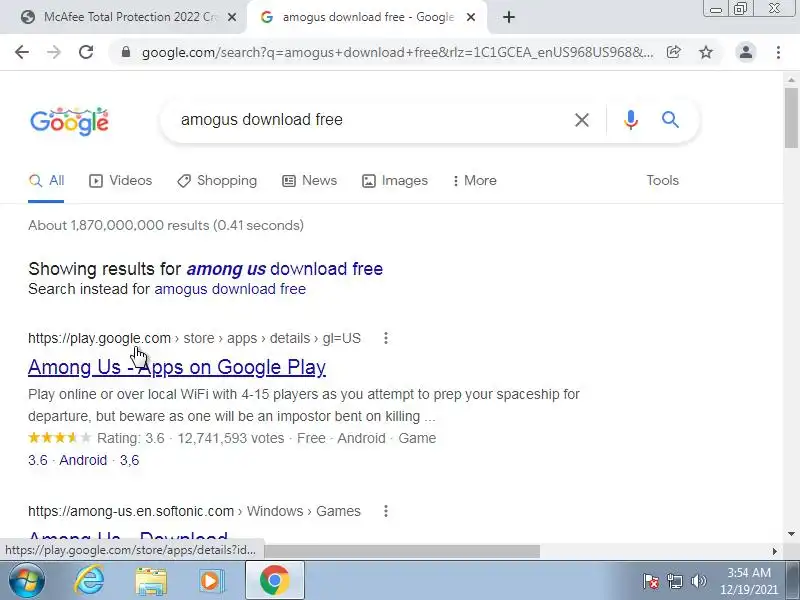Open the Tools search options

click(x=662, y=181)
